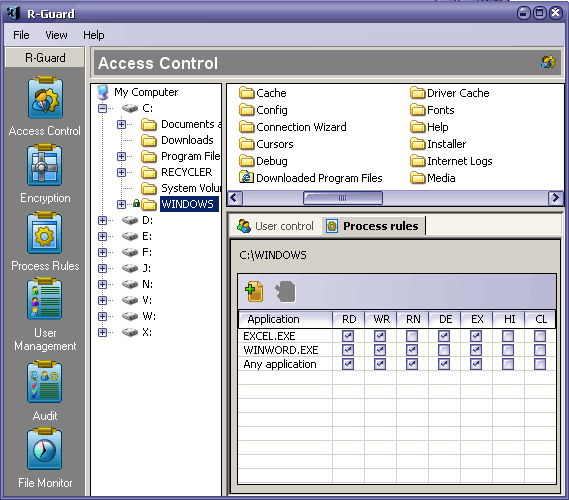Enable RN permission for EXCEL.EXE

412,336
